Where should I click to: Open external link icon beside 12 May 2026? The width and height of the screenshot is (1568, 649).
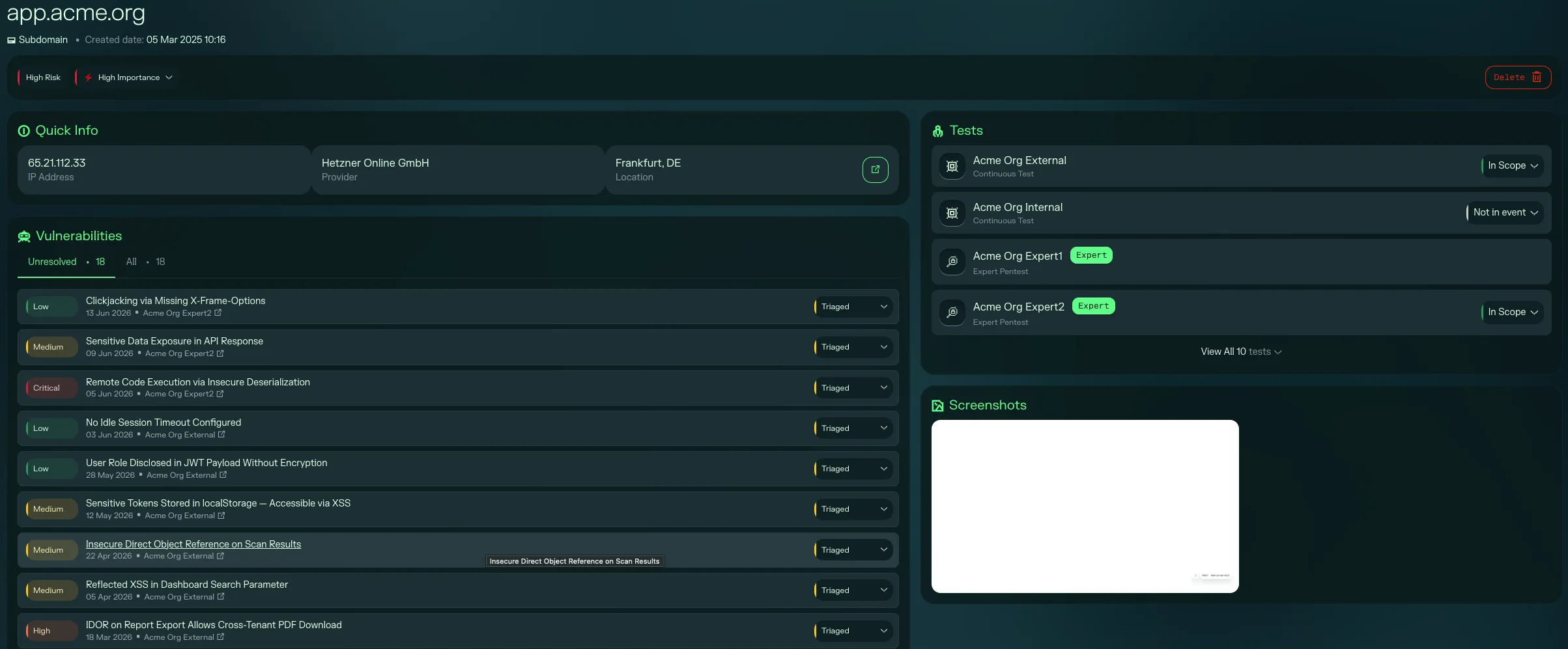pyautogui.click(x=221, y=516)
